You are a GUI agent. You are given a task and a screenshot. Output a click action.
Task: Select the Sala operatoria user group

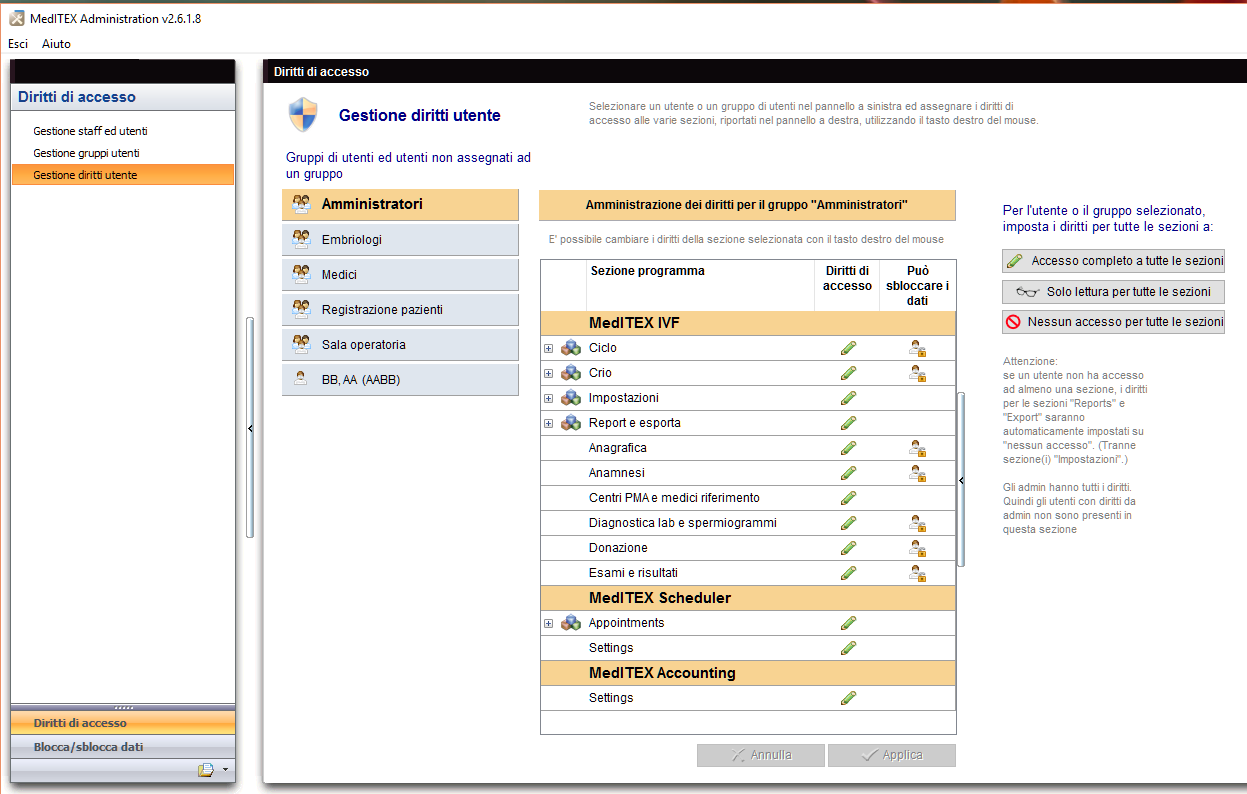[x=400, y=345]
